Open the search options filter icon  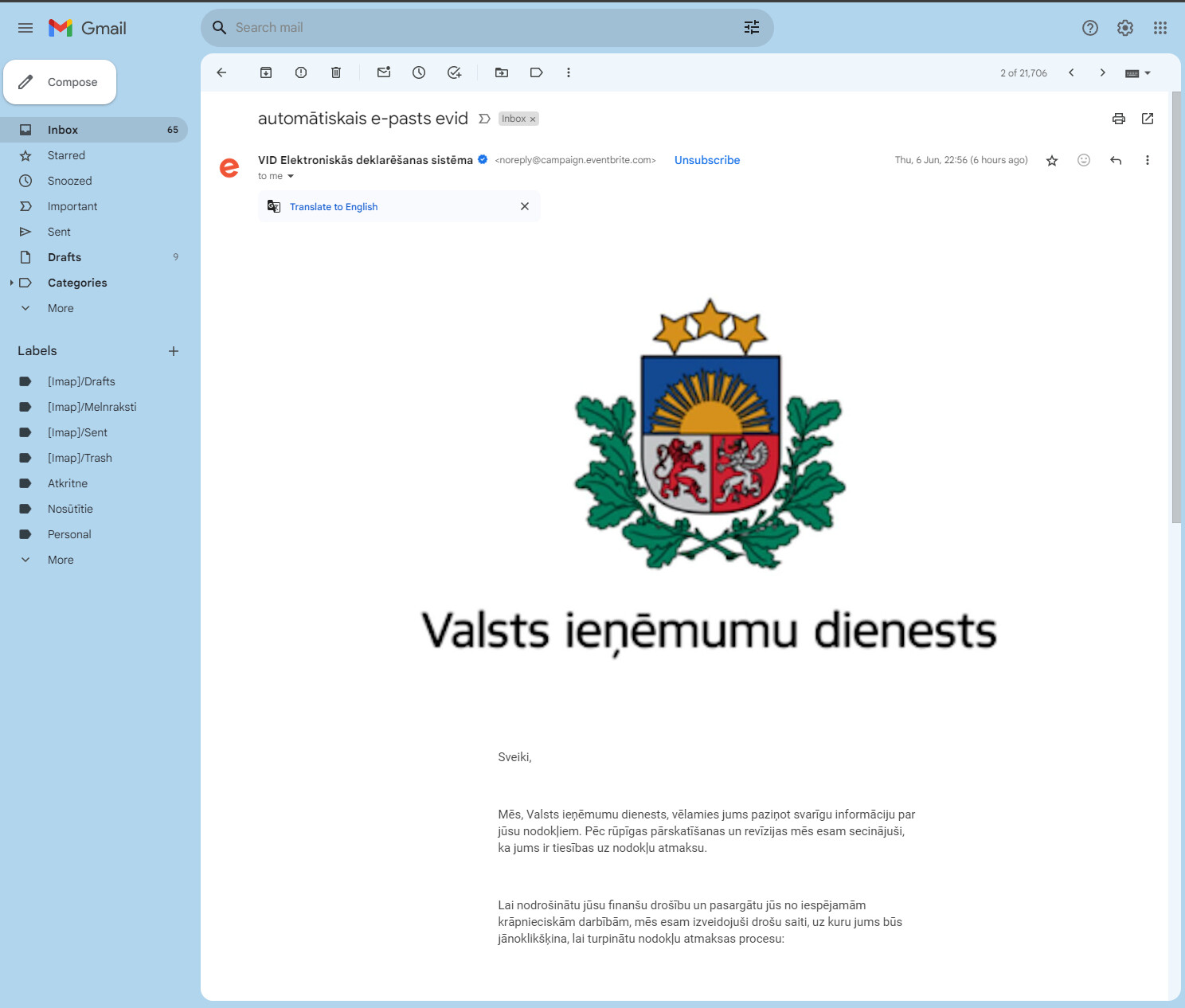click(752, 28)
